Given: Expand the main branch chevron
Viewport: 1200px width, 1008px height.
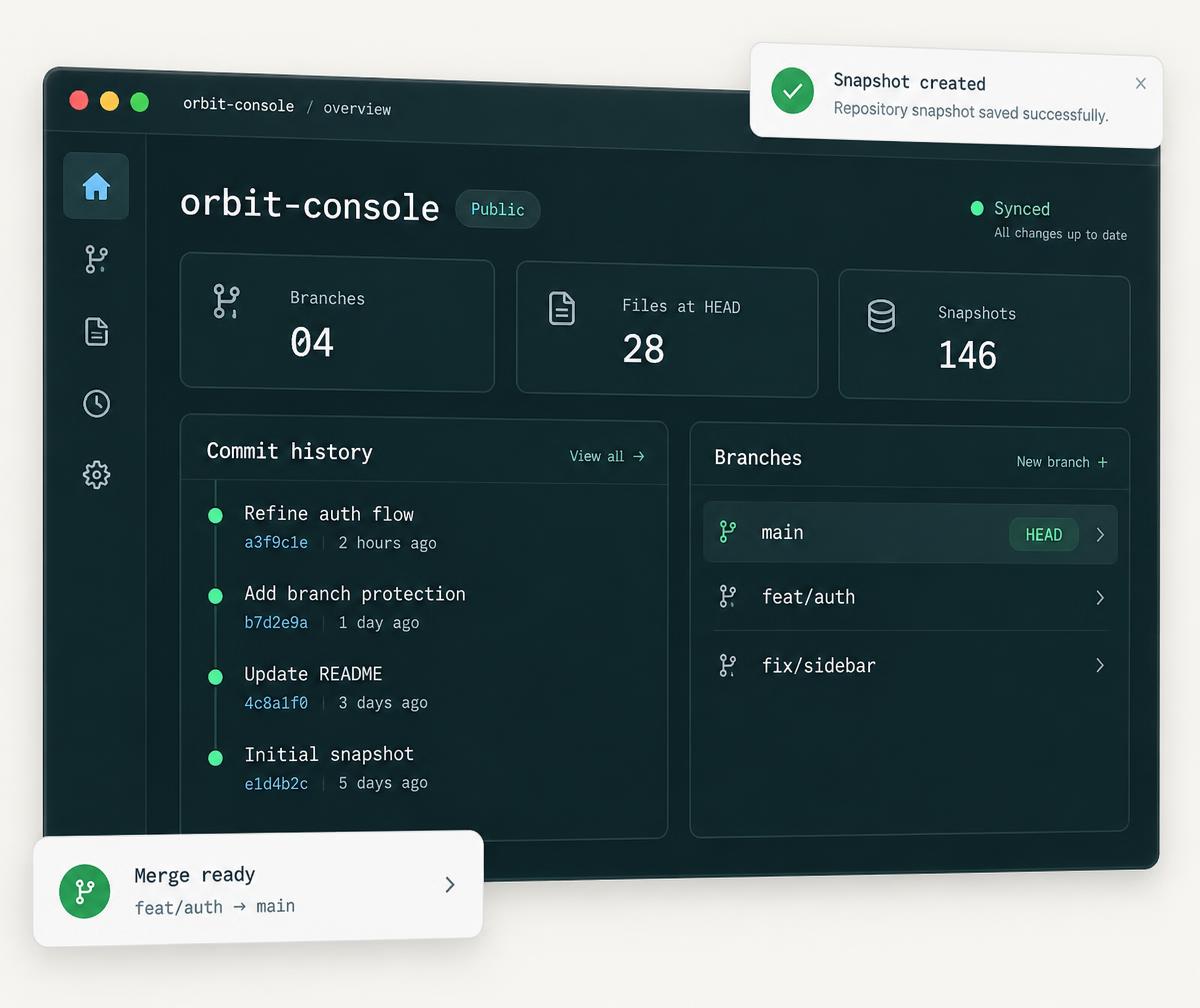Looking at the screenshot, I should tap(1100, 534).
